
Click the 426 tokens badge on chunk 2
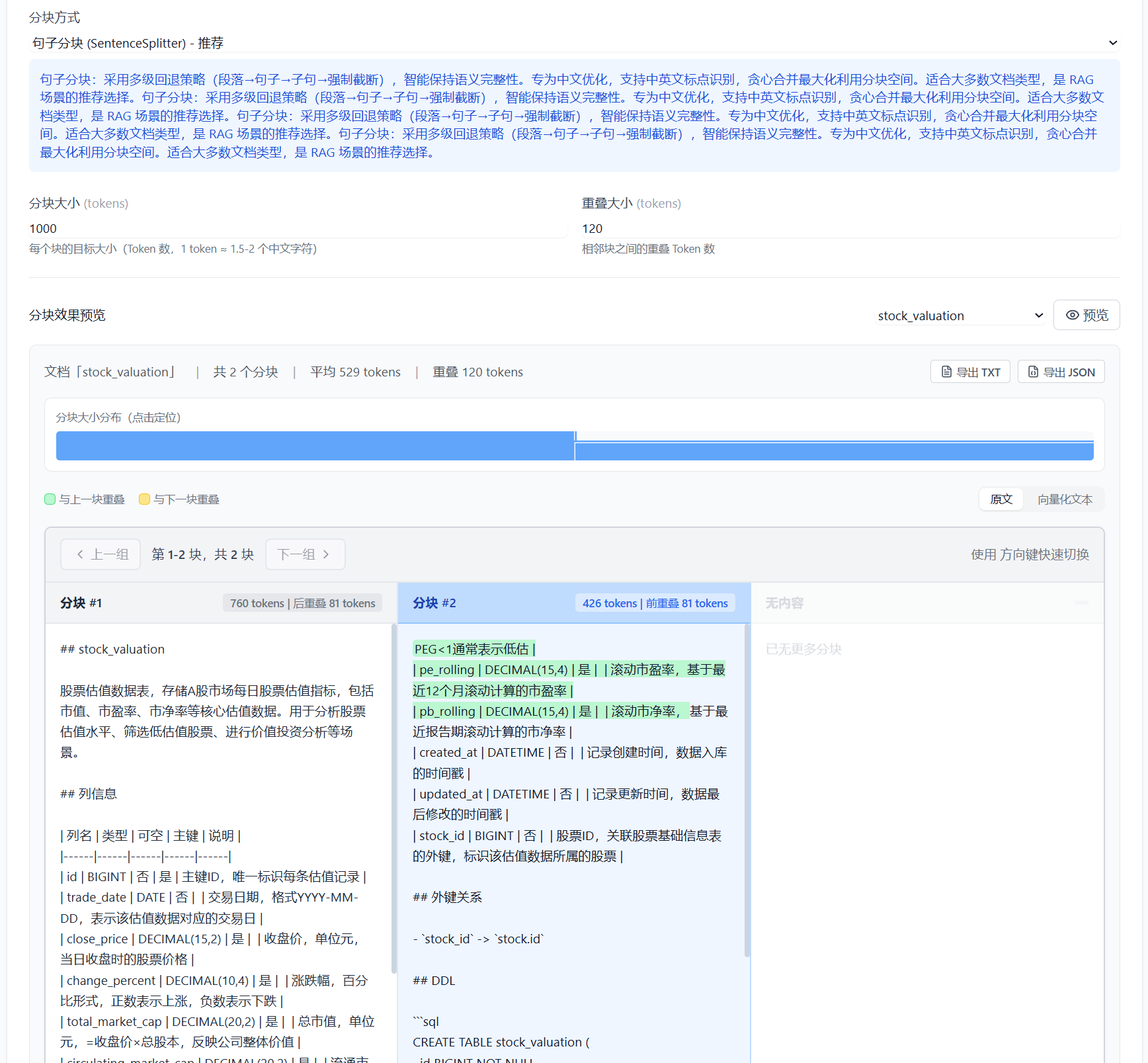pyautogui.click(x=655, y=603)
